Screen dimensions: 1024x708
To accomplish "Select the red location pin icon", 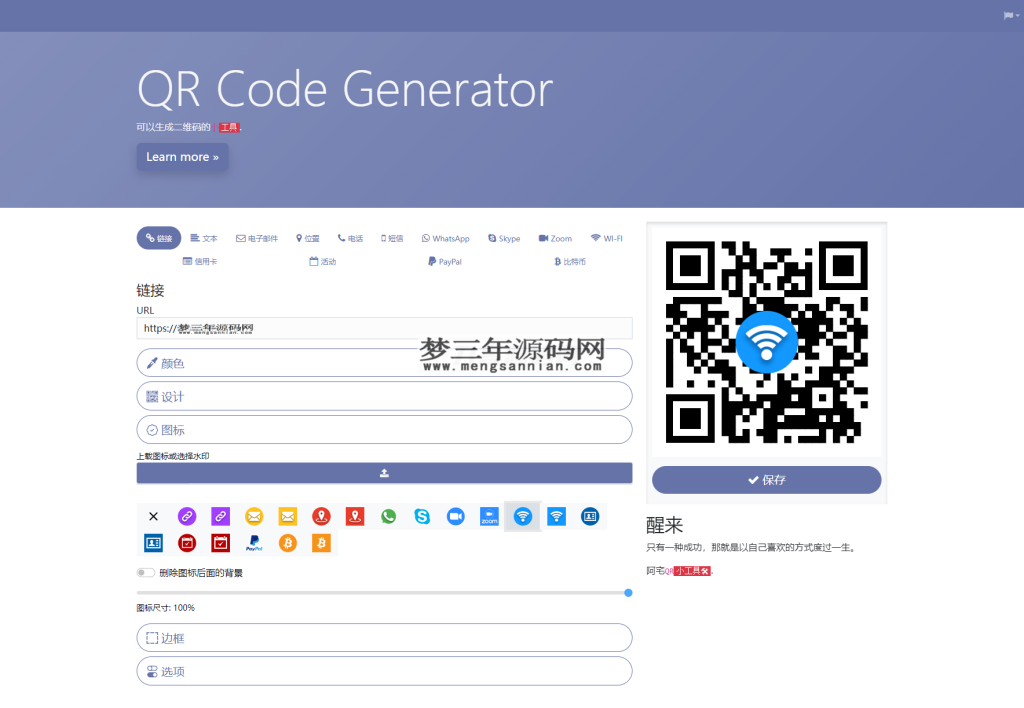I will (x=321, y=517).
